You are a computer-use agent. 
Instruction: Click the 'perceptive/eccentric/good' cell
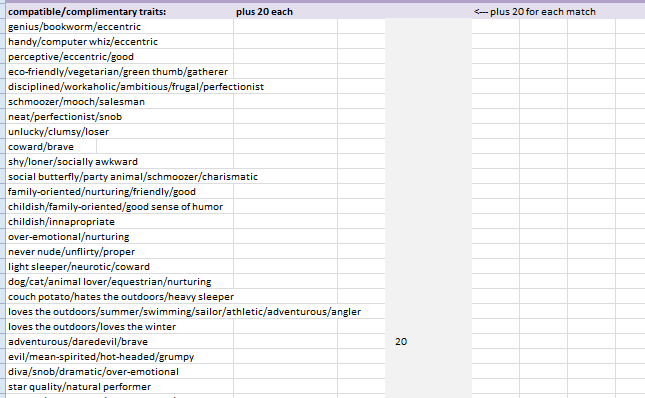click(71, 57)
